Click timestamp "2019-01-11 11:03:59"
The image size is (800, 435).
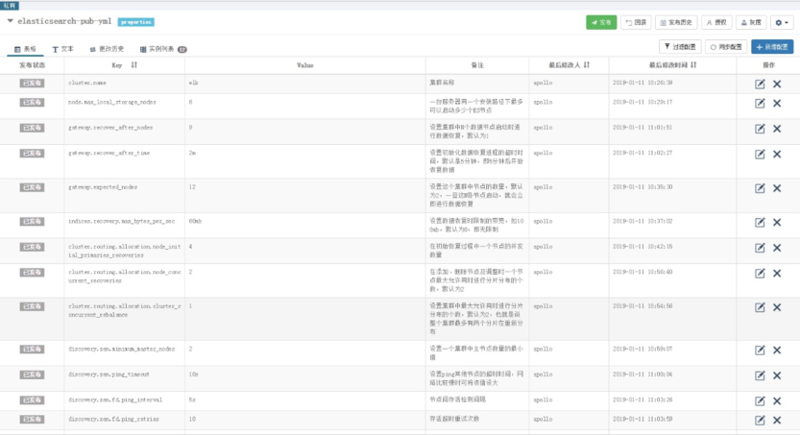coord(642,419)
